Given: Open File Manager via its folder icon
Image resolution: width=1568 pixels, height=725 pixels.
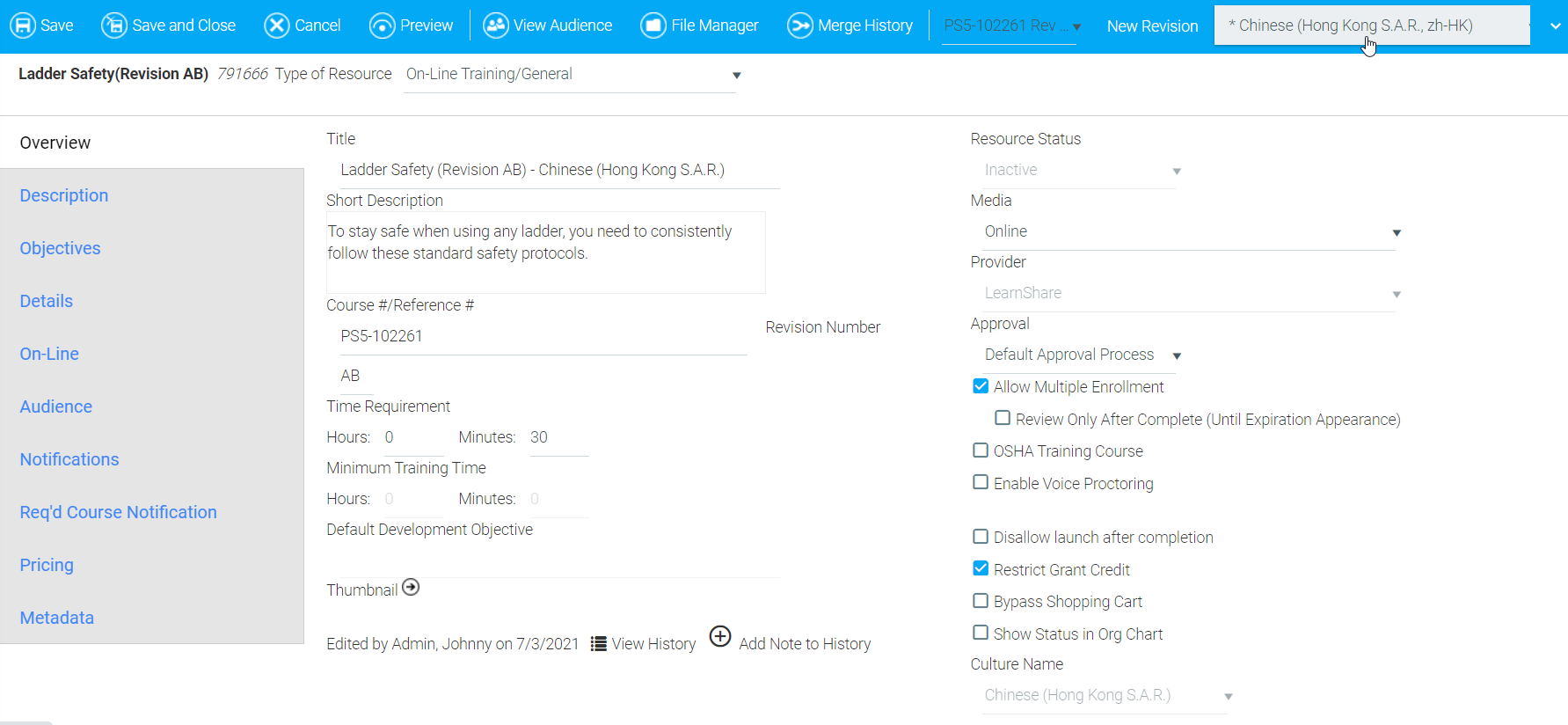Looking at the screenshot, I should point(653,26).
